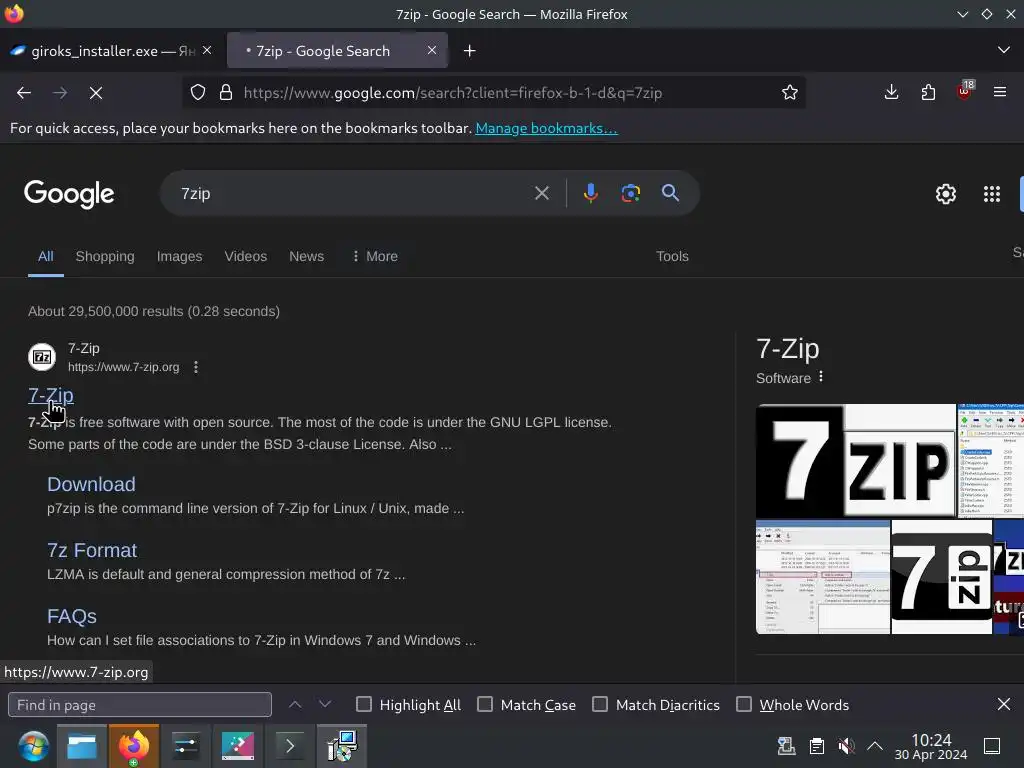Open the Downloads panel

click(x=891, y=93)
